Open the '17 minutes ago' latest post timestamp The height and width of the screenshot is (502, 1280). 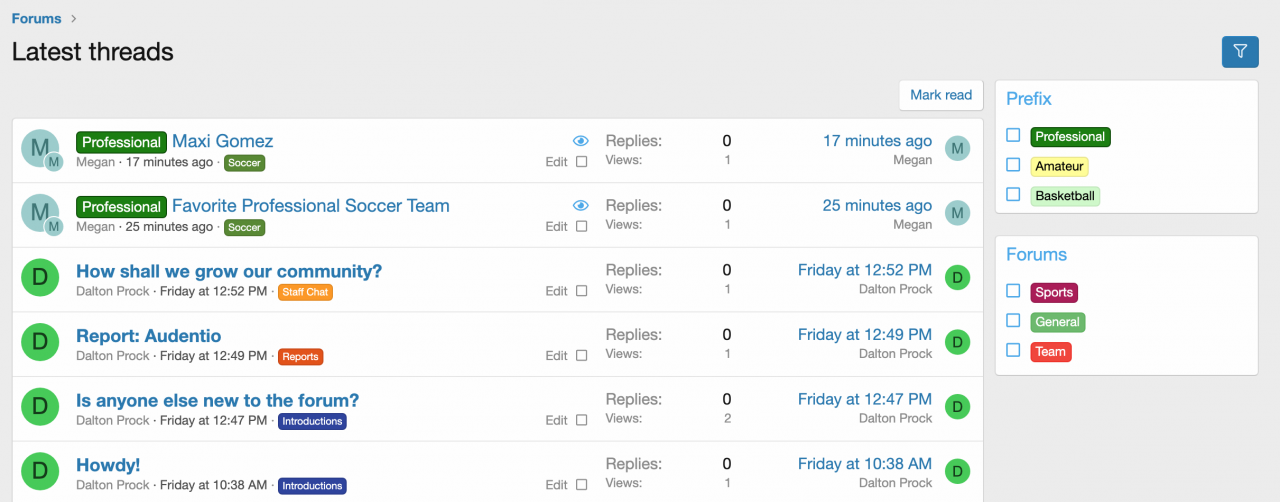877,141
